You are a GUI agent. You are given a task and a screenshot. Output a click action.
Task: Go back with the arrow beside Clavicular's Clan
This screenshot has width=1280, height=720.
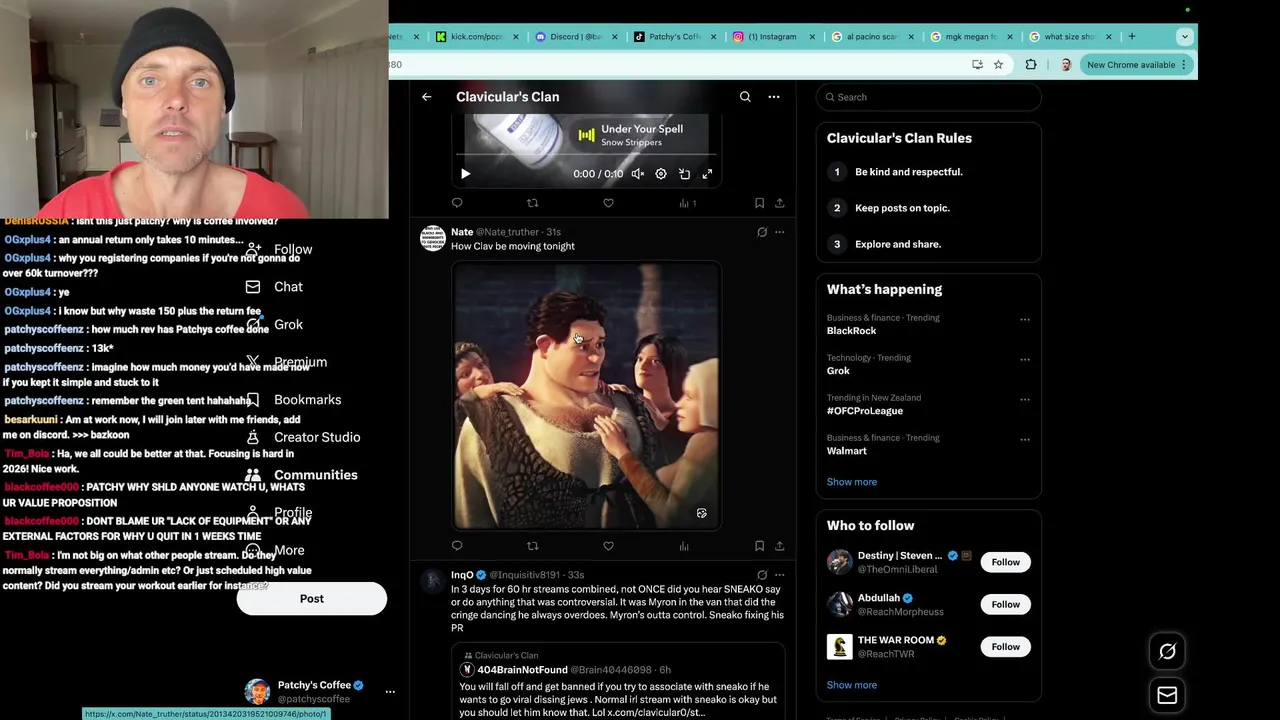tap(427, 97)
